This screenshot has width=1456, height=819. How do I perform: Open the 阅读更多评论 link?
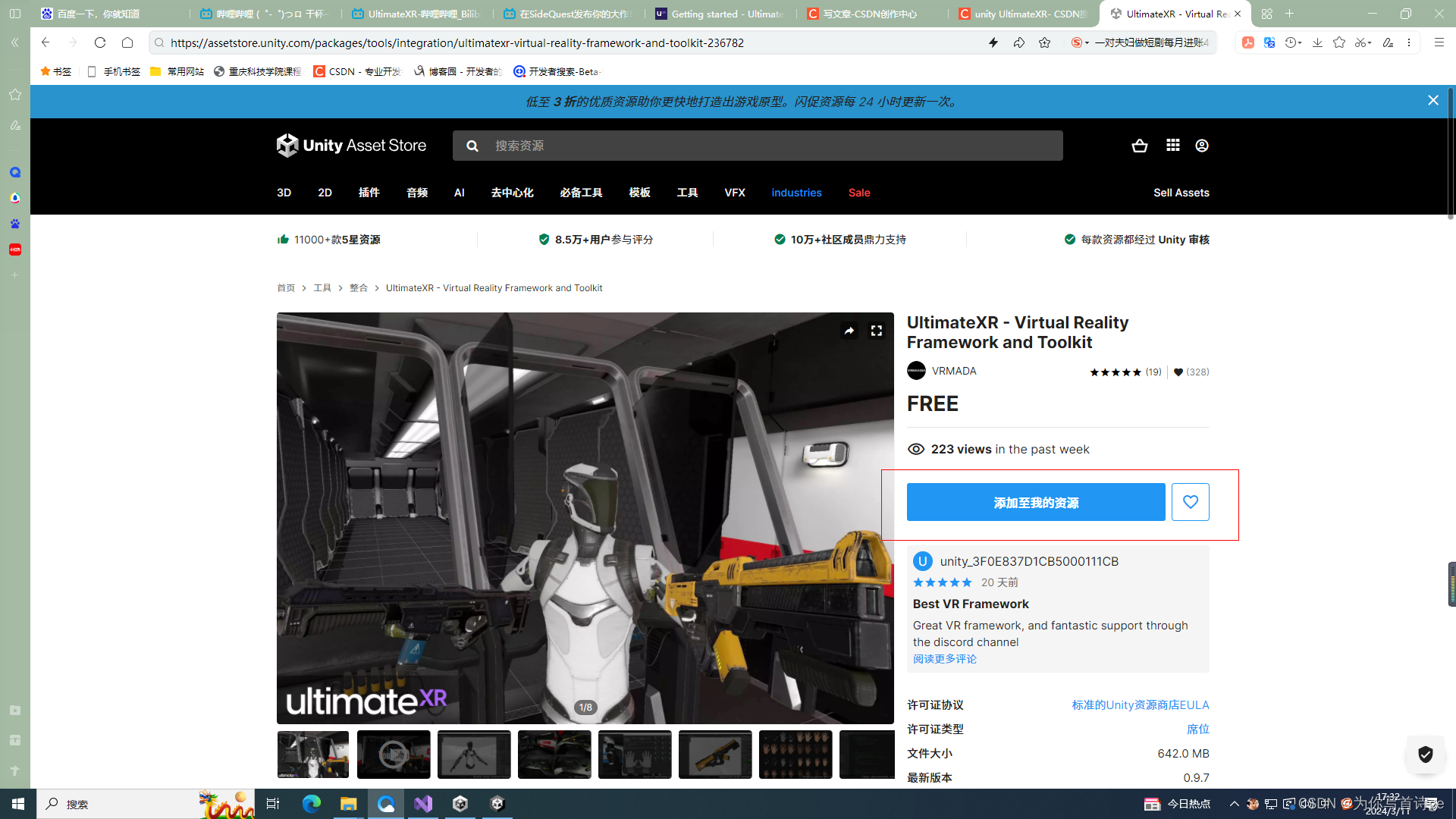coord(945,659)
